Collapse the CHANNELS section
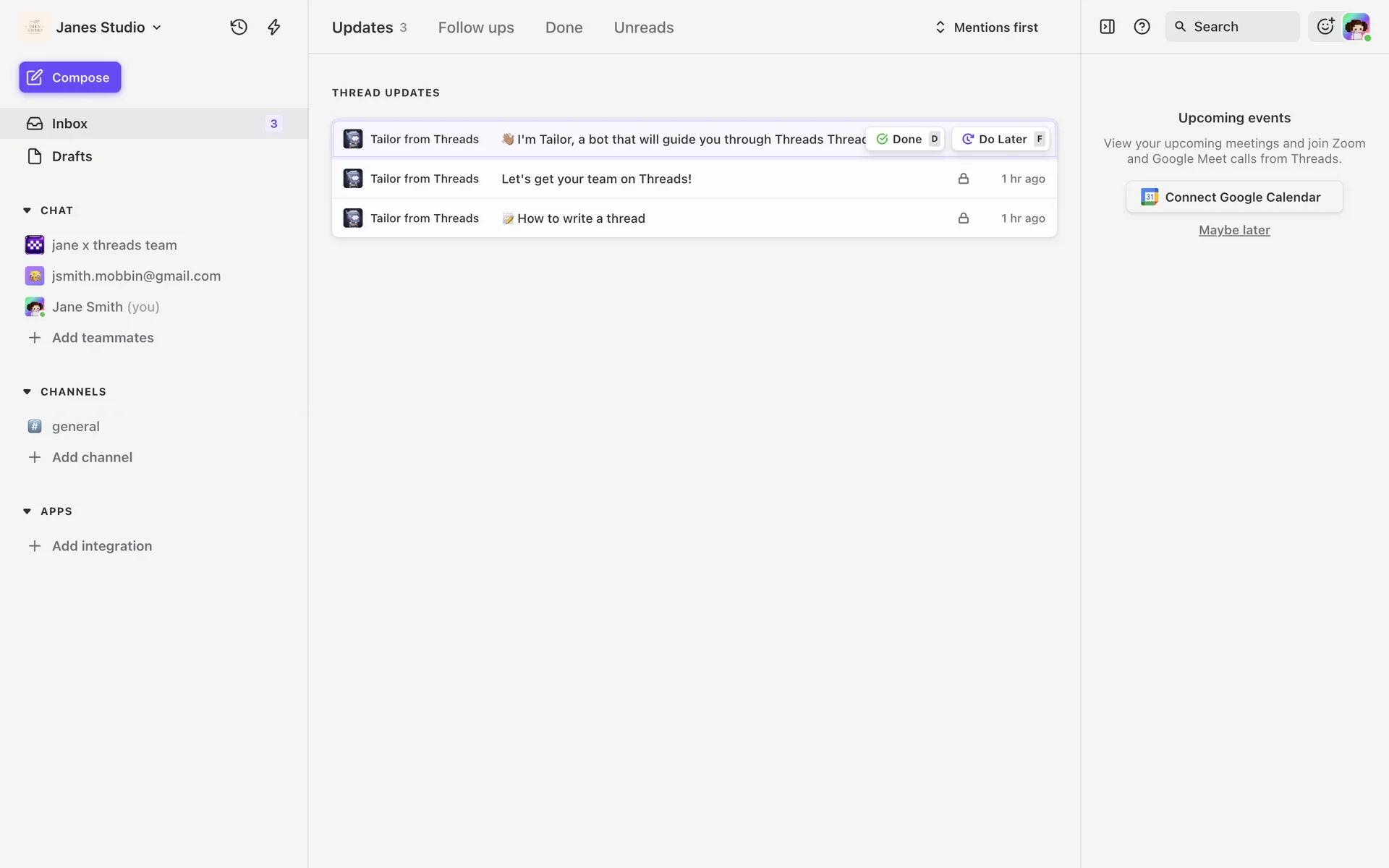1389x868 pixels. (x=27, y=391)
